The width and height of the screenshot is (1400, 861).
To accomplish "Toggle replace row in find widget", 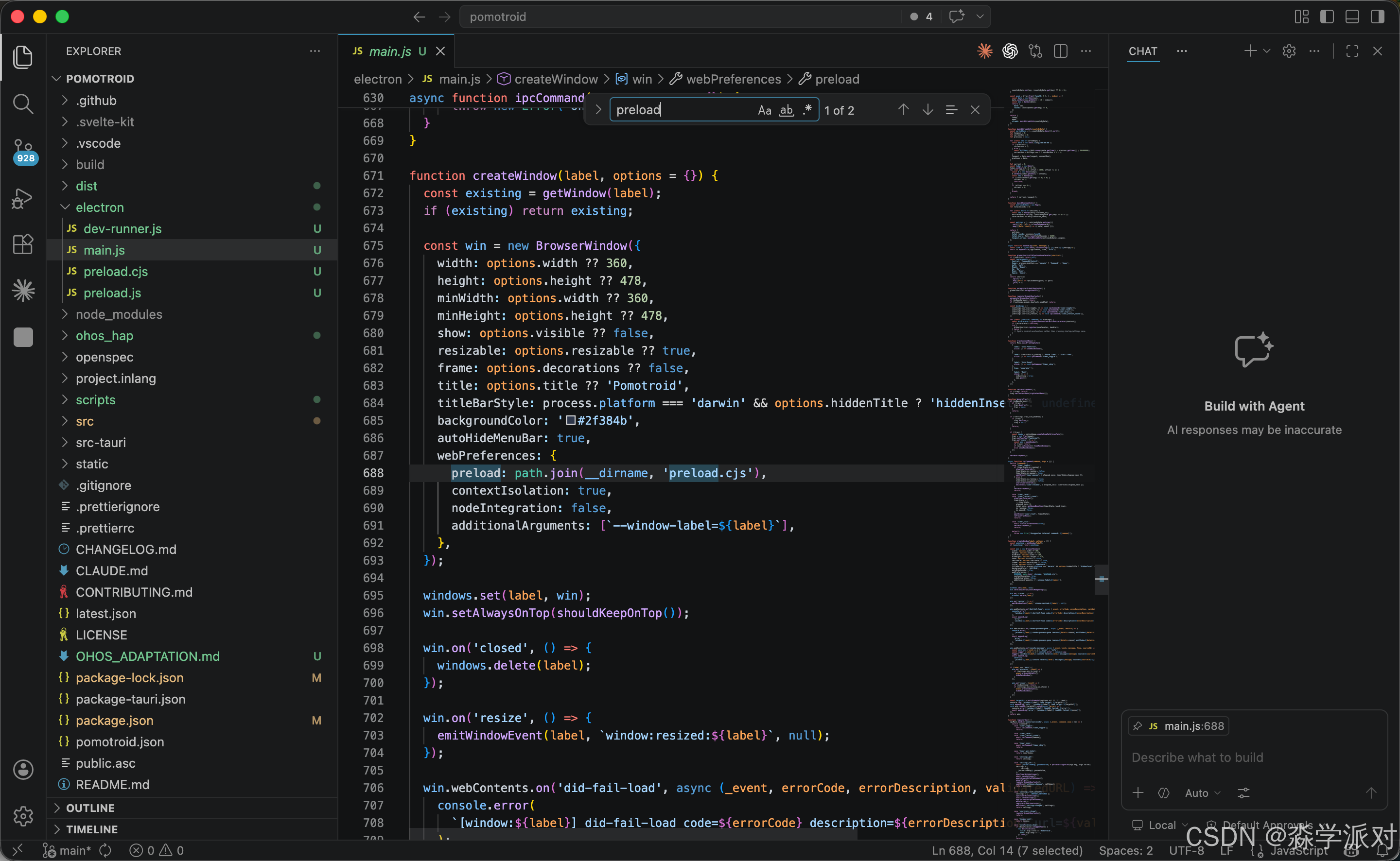I will [598, 109].
